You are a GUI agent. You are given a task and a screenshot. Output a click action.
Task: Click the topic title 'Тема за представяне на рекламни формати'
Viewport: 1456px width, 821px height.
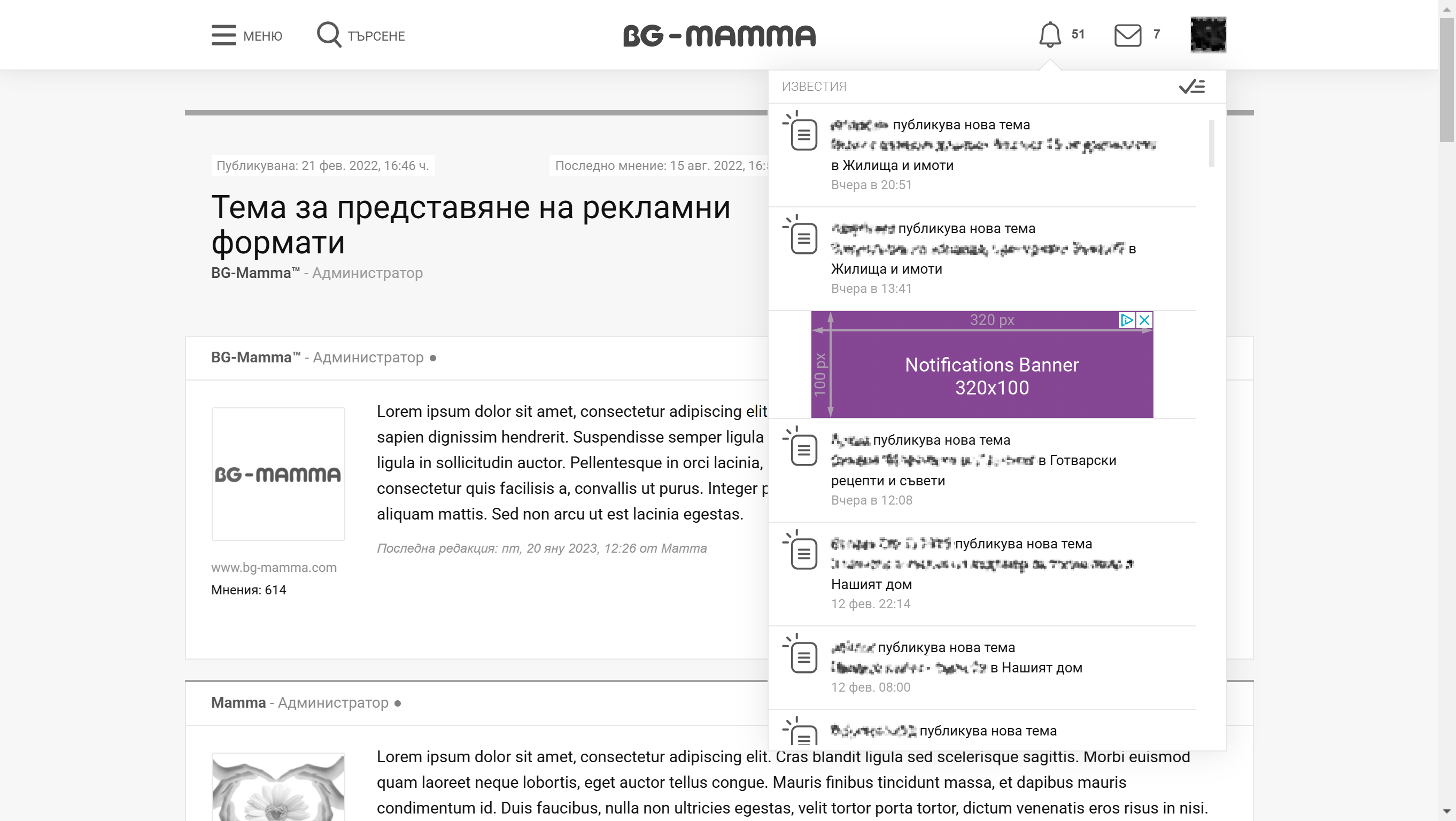tap(471, 225)
